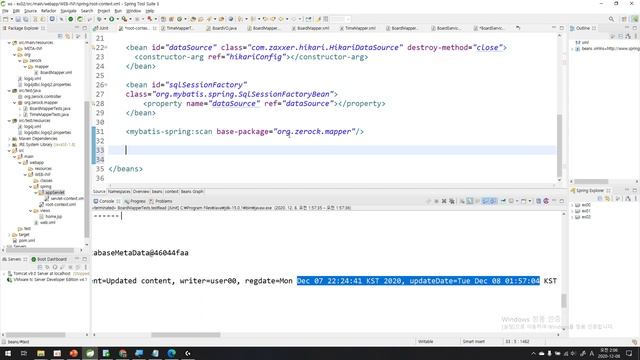
Task: Open the Display Selected Console dropdown
Action: tap(518, 201)
